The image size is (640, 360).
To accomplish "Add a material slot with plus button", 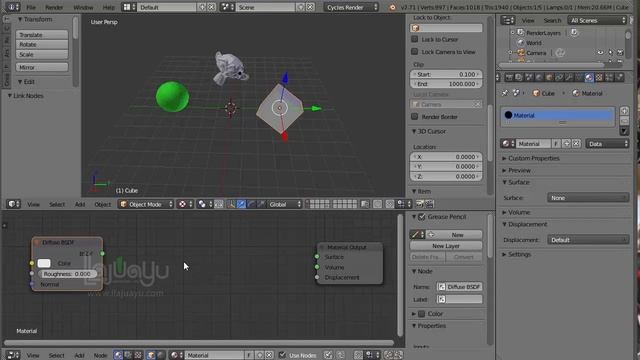I will tap(624, 111).
